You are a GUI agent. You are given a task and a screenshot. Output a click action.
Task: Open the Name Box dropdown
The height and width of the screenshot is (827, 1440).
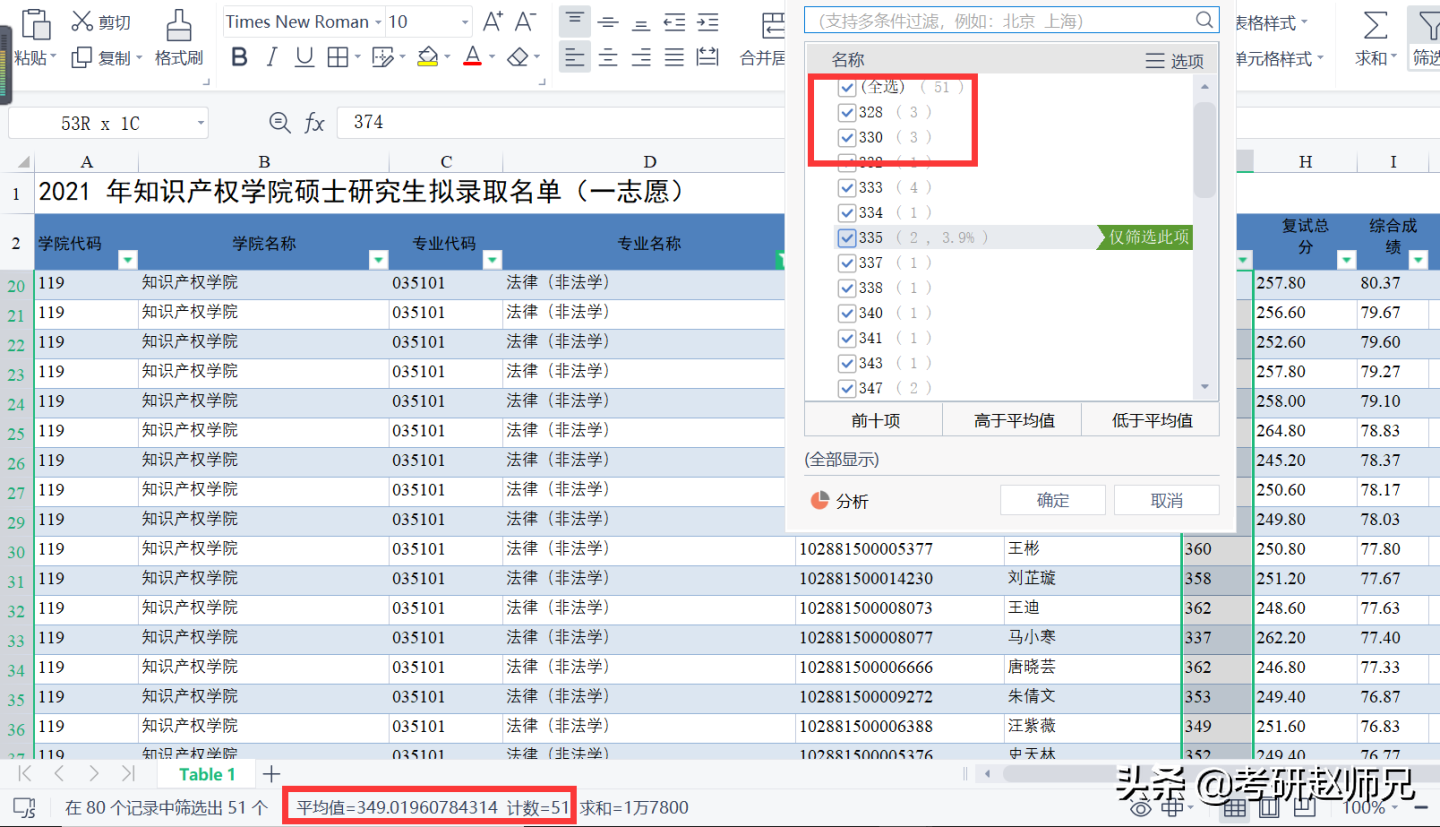pos(200,123)
